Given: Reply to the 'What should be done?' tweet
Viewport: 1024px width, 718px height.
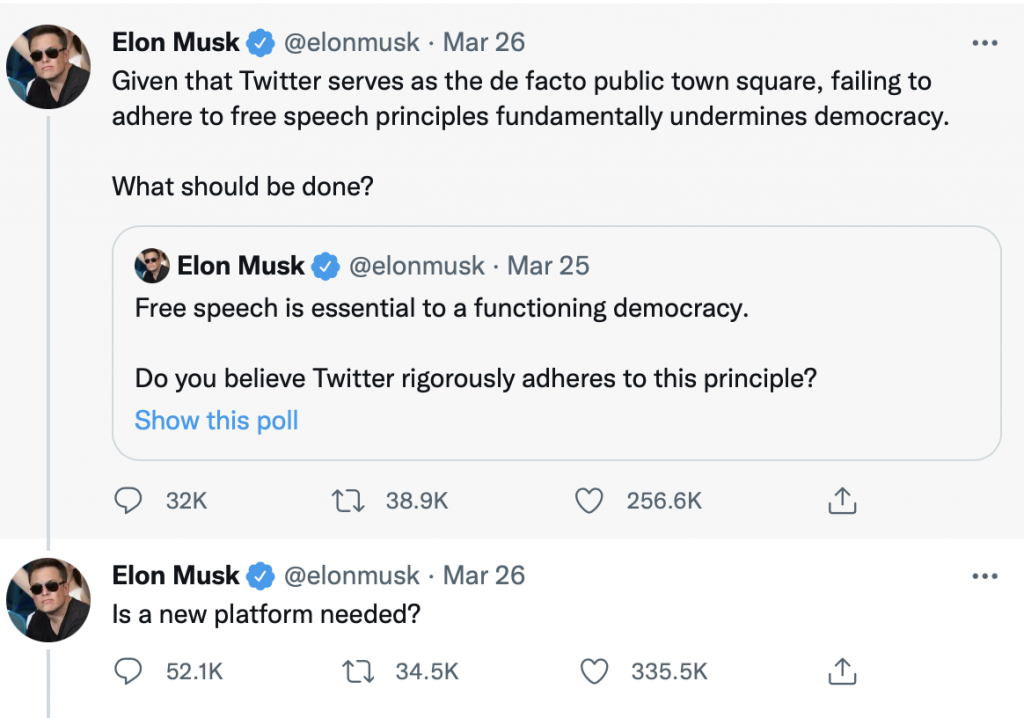Looking at the screenshot, I should tap(127, 500).
